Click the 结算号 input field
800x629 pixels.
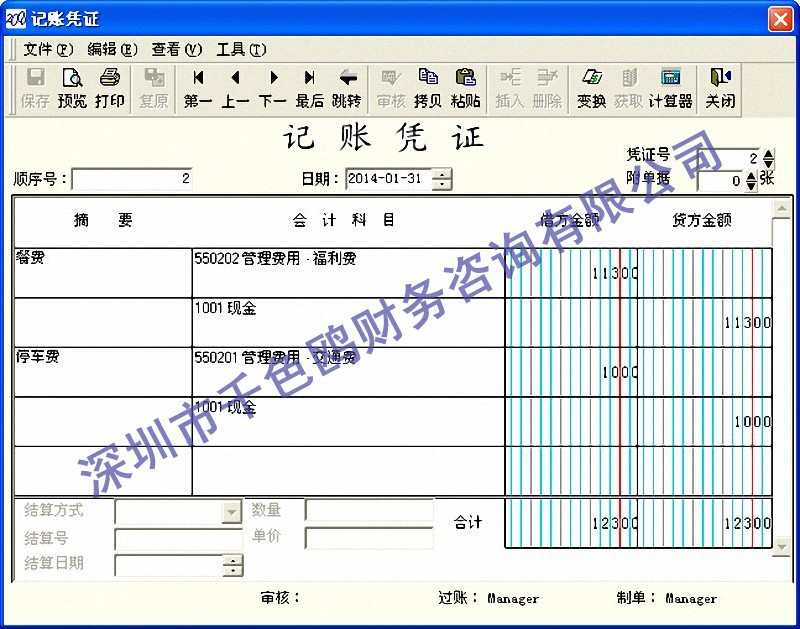[179, 539]
